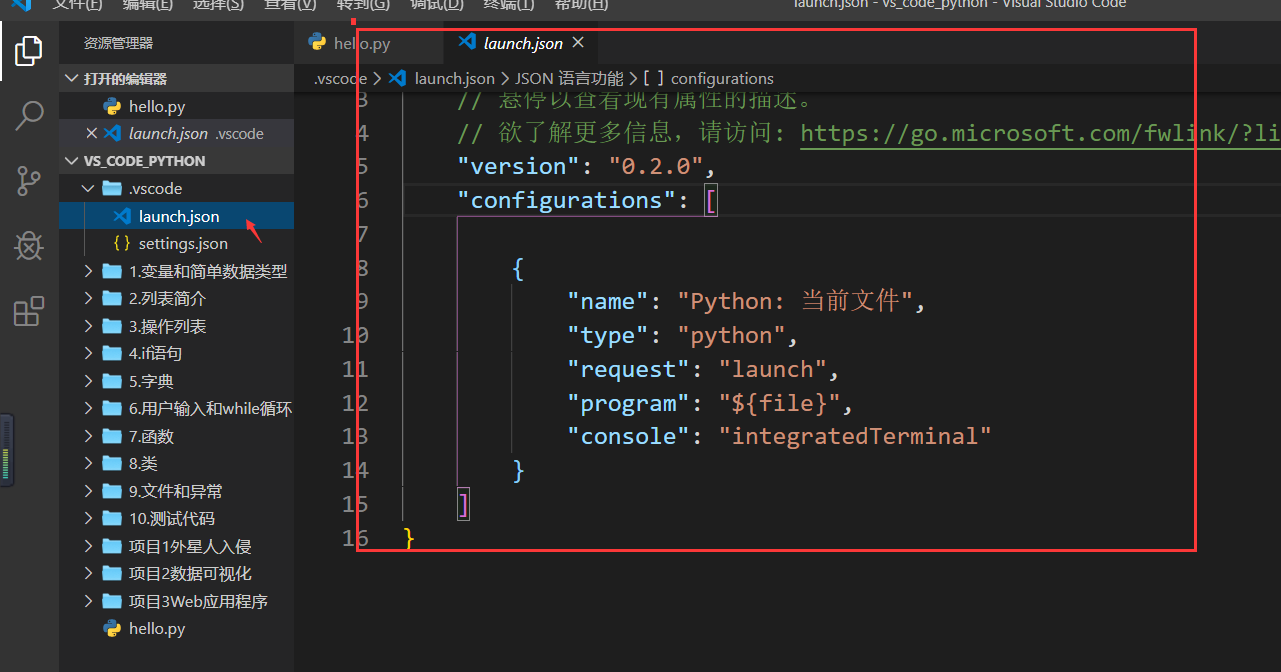Select launch.json highlighted in the .vscode folder
Viewport: 1281px width, 672px height.
[x=180, y=215]
